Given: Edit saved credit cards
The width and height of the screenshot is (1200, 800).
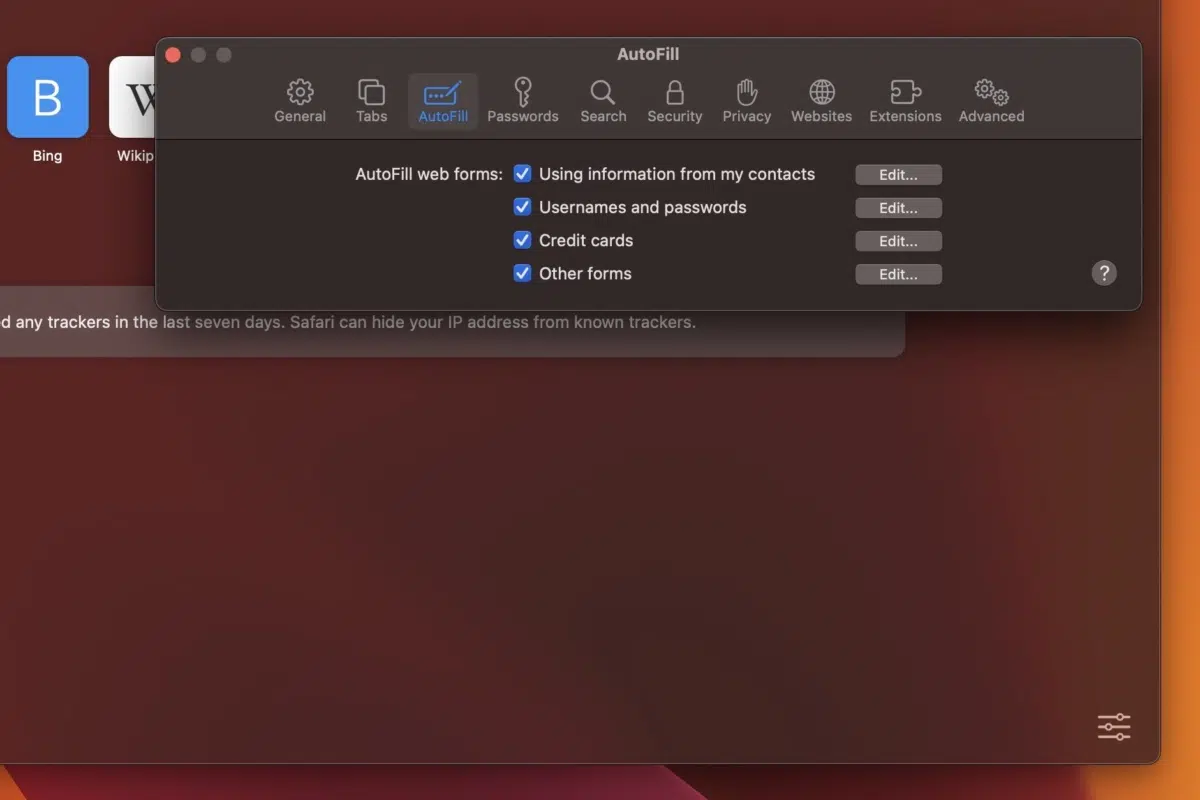Looking at the screenshot, I should click(897, 240).
